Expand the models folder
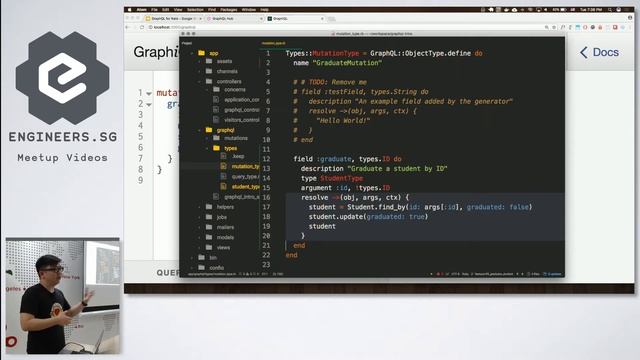 tap(200, 237)
